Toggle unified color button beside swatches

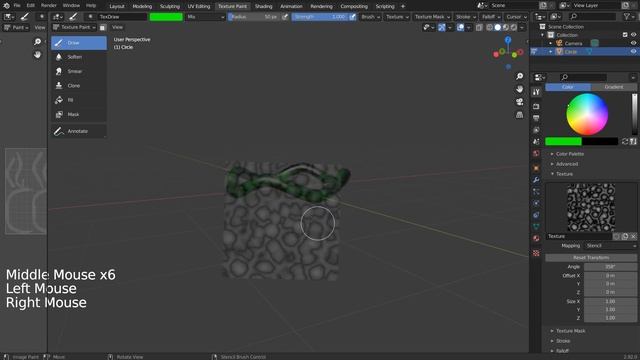[x=633, y=141]
